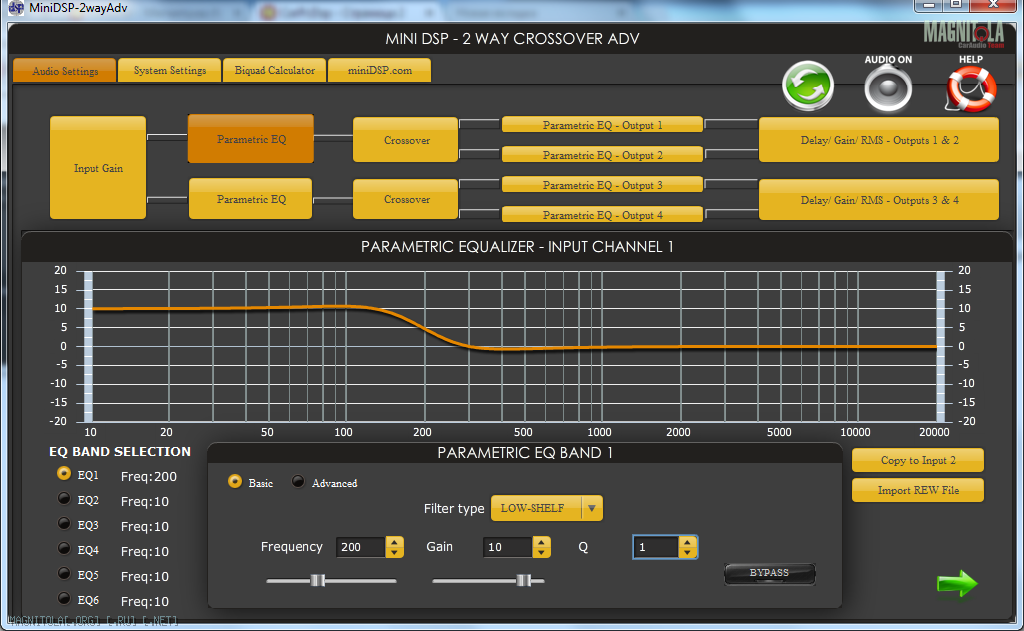Viewport: 1024px width, 631px height.
Task: Click the Copy to Input 2 button
Action: (x=918, y=461)
